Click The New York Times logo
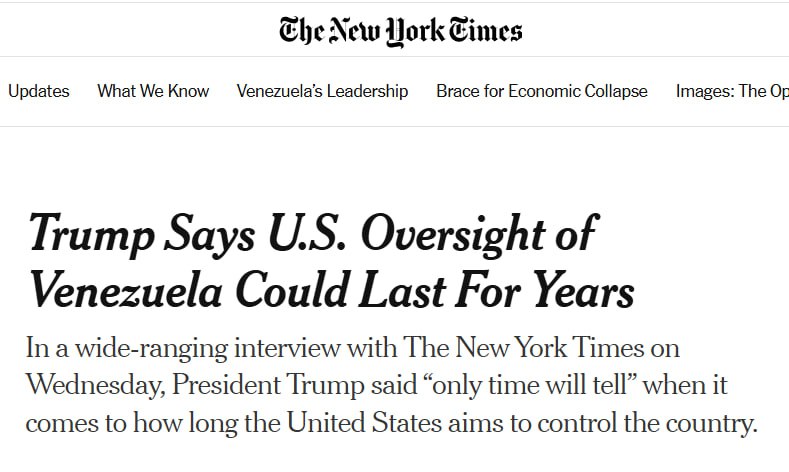This screenshot has height=472, width=789. pos(400,30)
